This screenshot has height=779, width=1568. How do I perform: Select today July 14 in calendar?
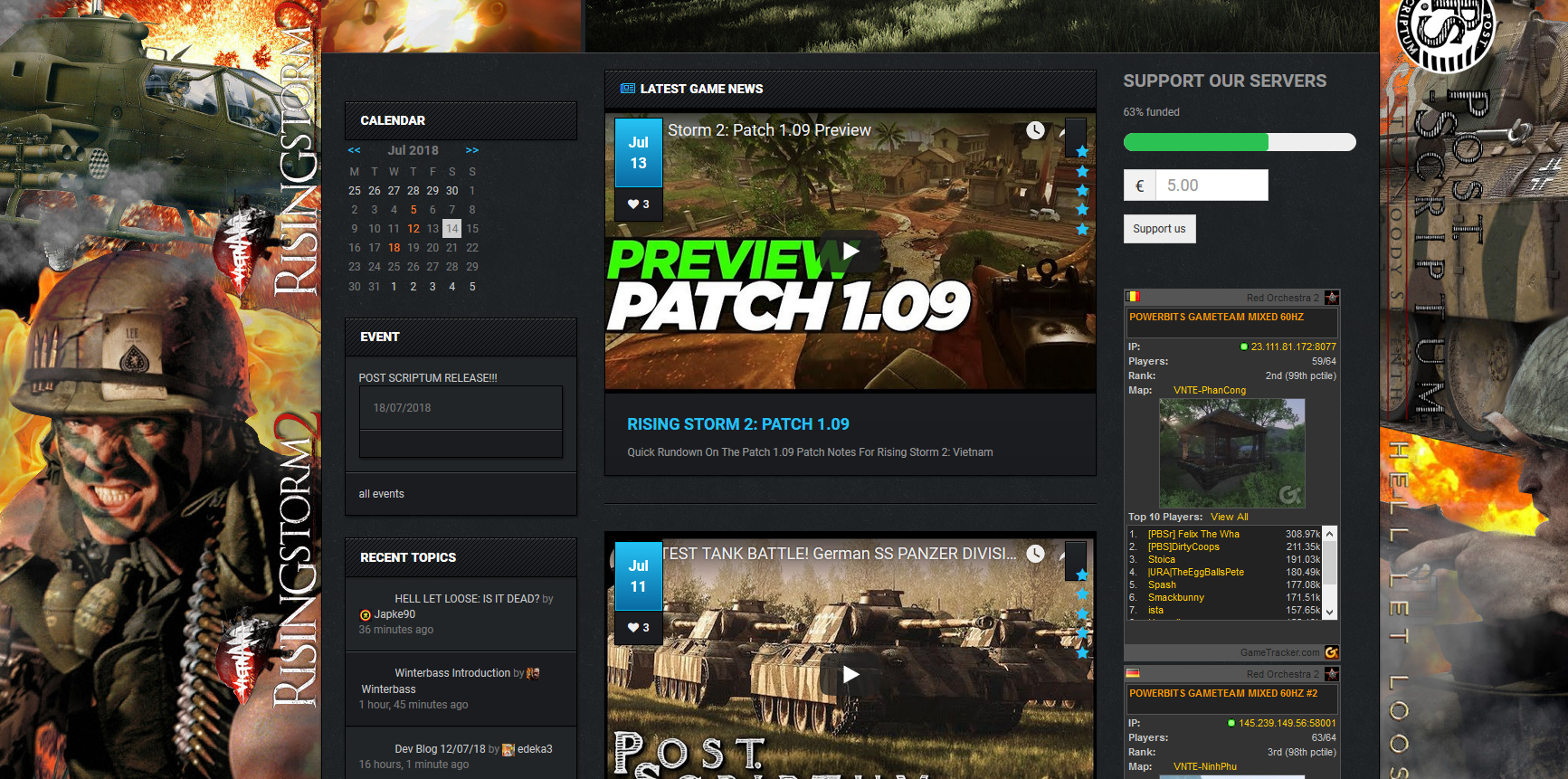pyautogui.click(x=452, y=229)
